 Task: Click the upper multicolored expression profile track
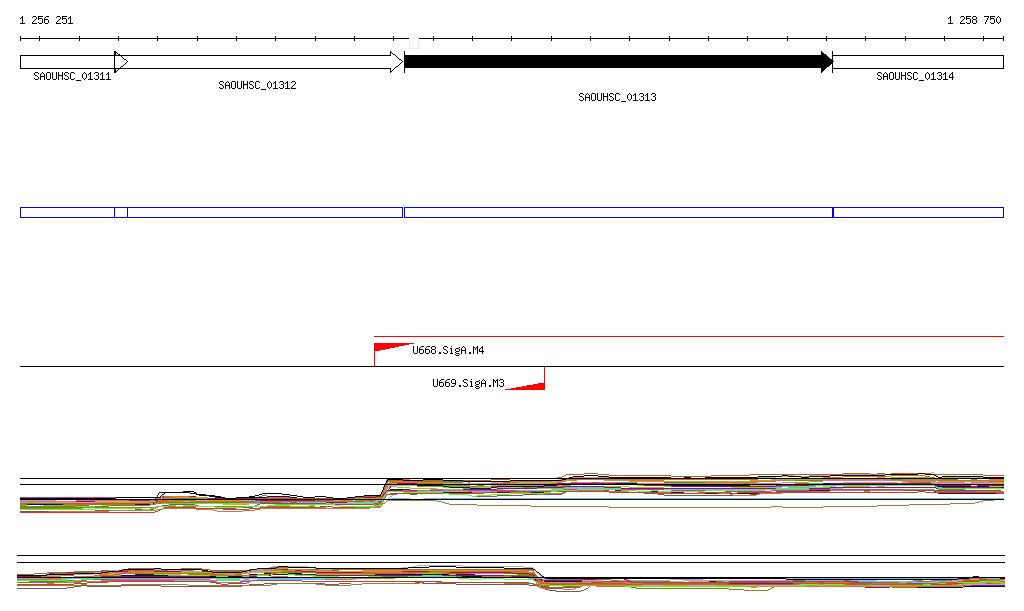600,486
